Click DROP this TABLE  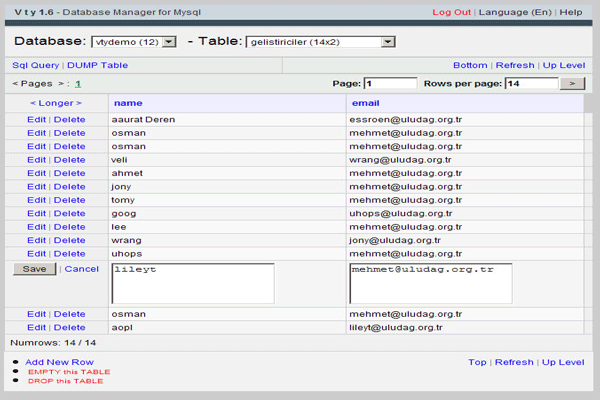pyautogui.click(x=65, y=381)
